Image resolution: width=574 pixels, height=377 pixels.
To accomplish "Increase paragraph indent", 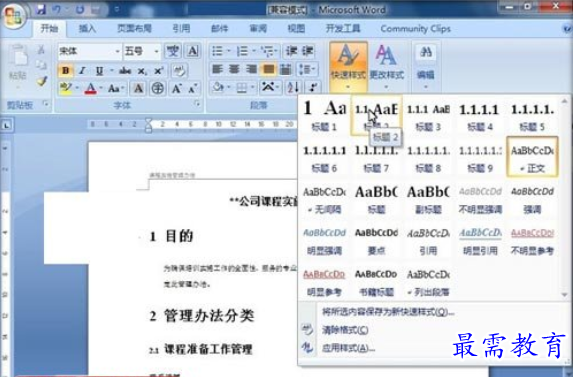I will [x=307, y=51].
